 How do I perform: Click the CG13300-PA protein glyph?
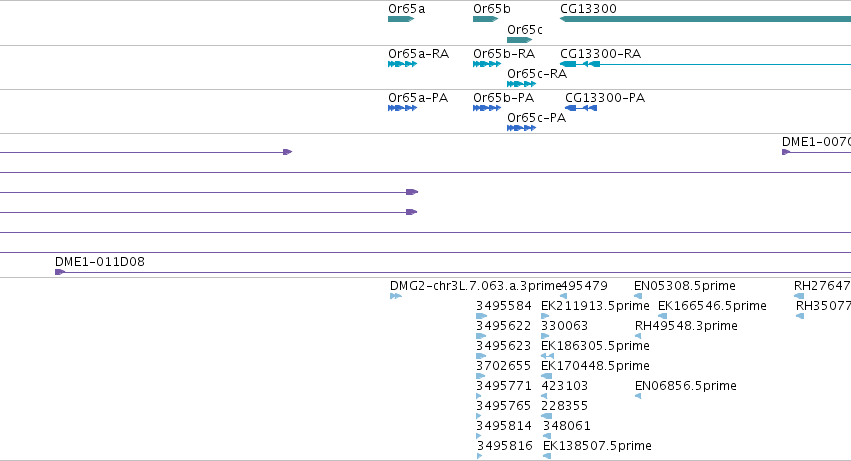(x=581, y=108)
